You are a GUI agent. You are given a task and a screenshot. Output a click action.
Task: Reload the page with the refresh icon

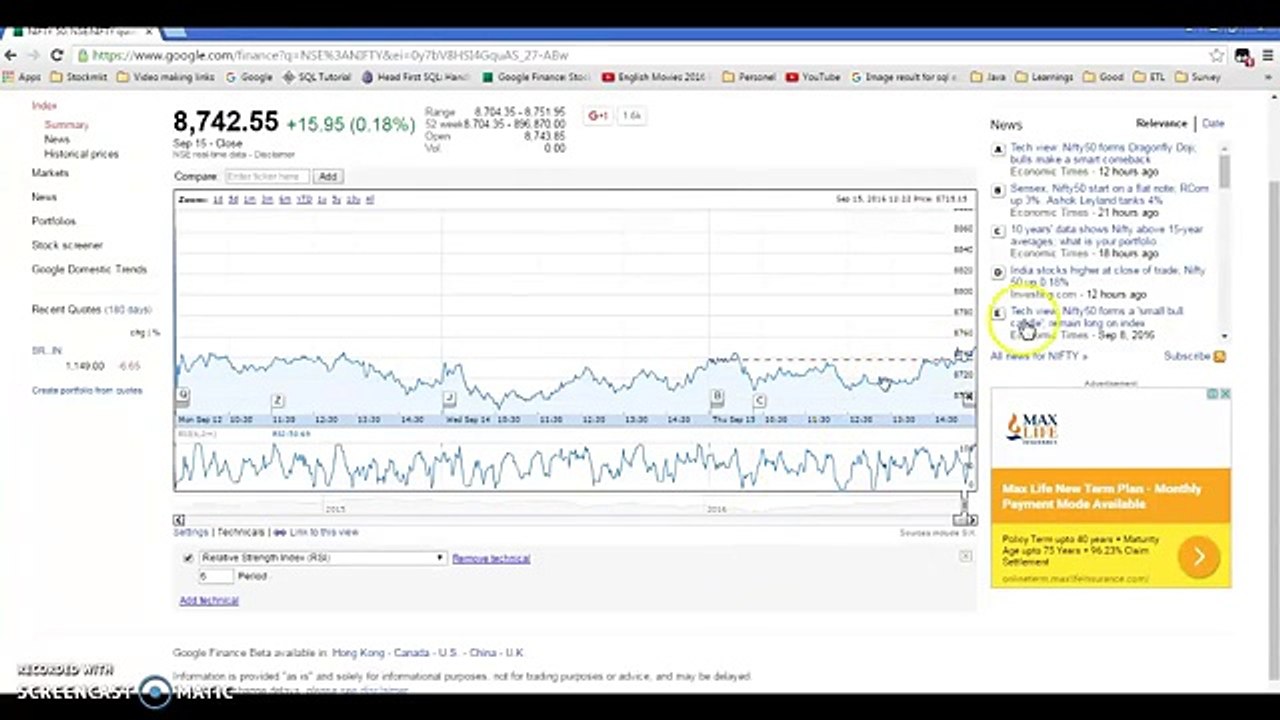pos(57,56)
